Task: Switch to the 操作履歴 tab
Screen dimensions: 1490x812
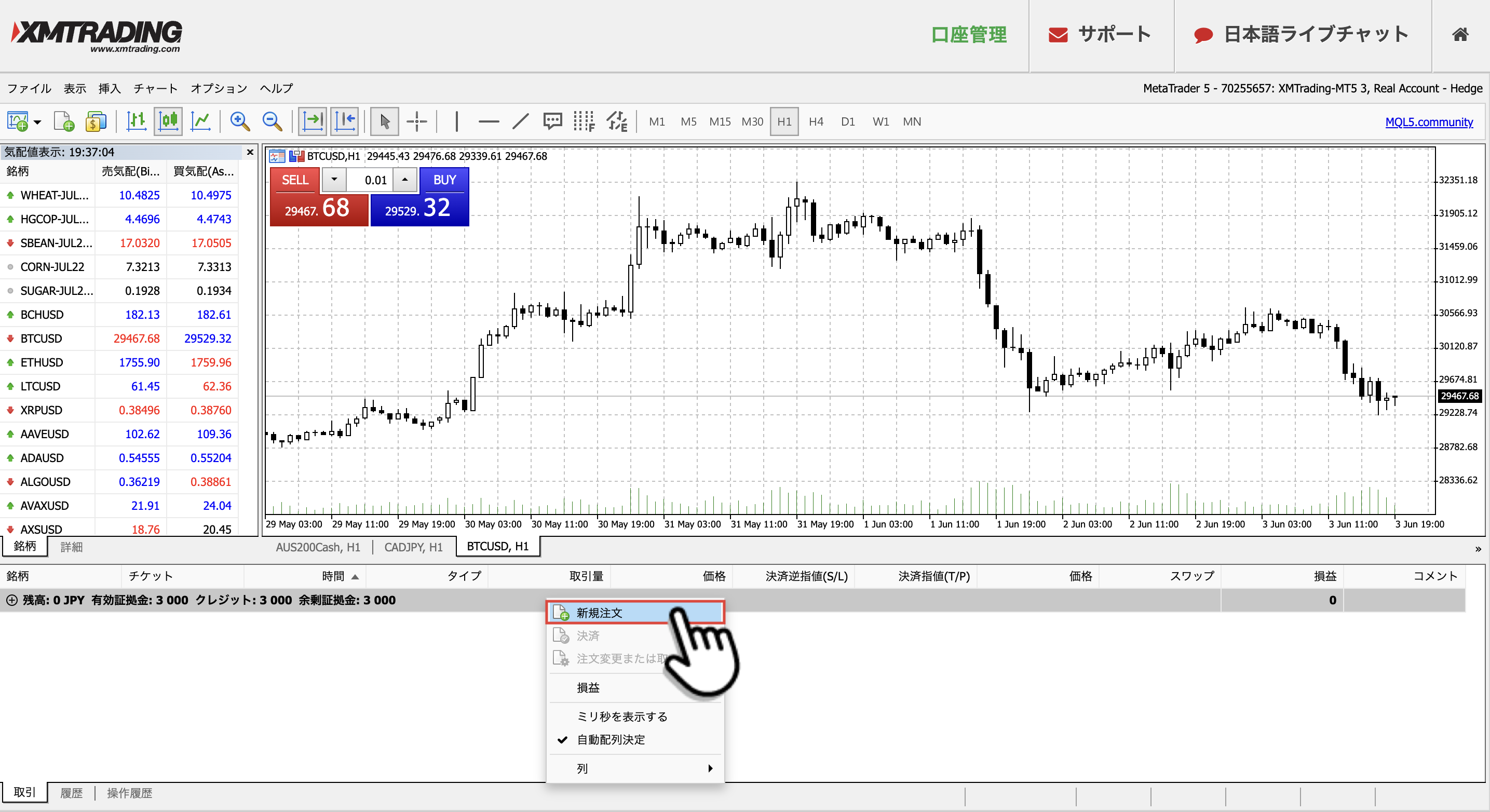Action: [130, 793]
